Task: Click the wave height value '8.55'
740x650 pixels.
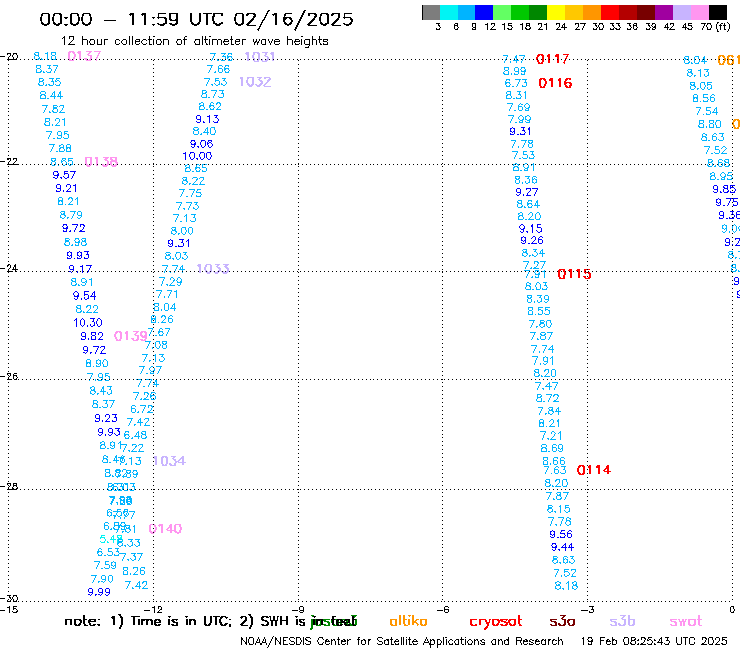Action: coord(539,312)
